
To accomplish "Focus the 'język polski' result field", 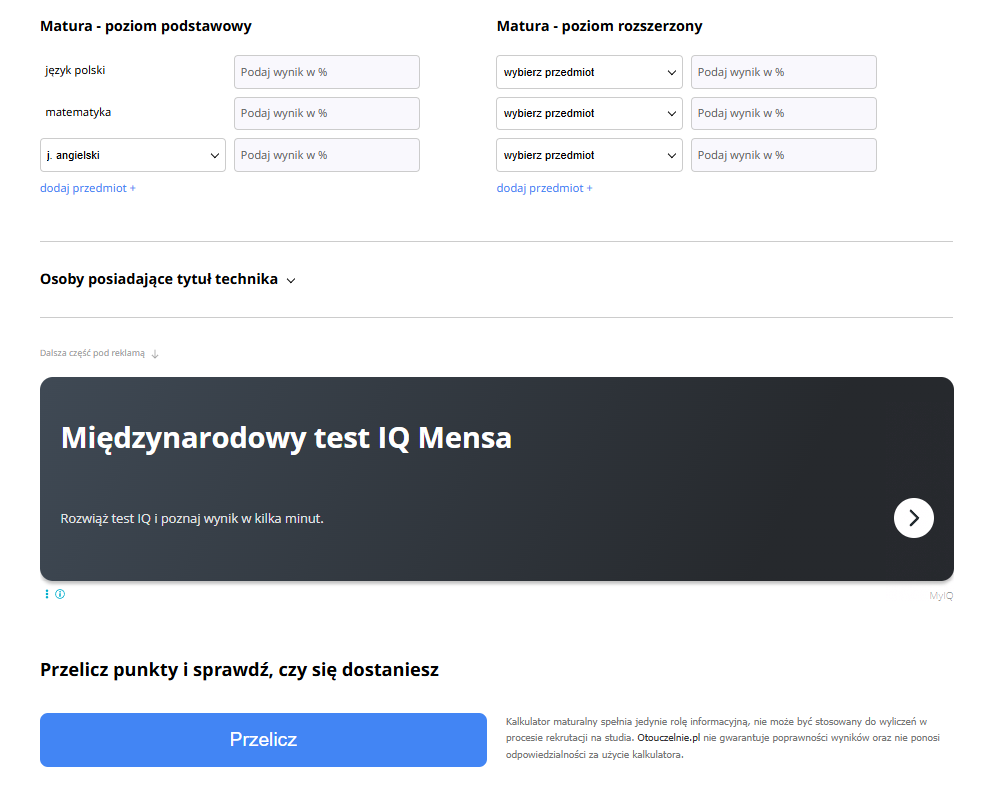I will point(327,72).
